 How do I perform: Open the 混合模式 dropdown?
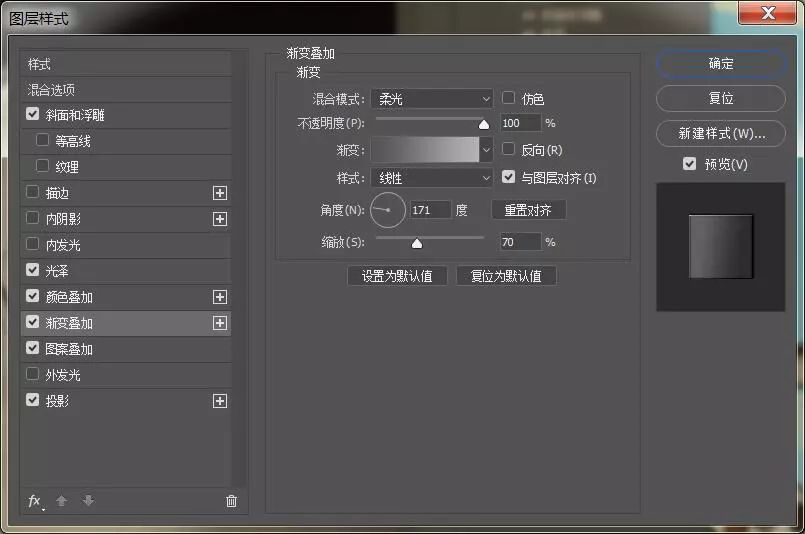point(431,99)
